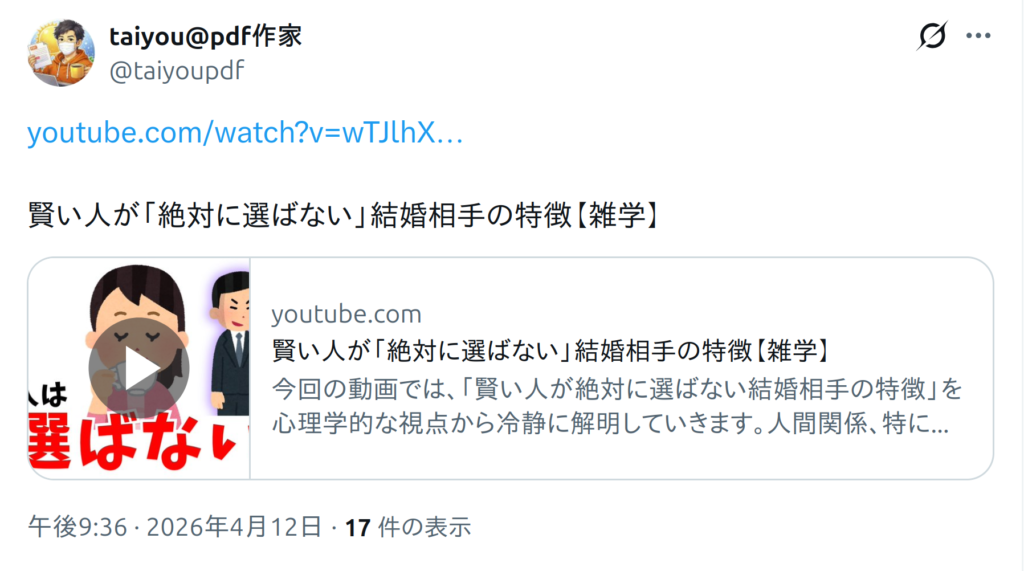Visit the @taiyoupdf handle
Viewport: 1024px width, 571px height.
(176, 71)
